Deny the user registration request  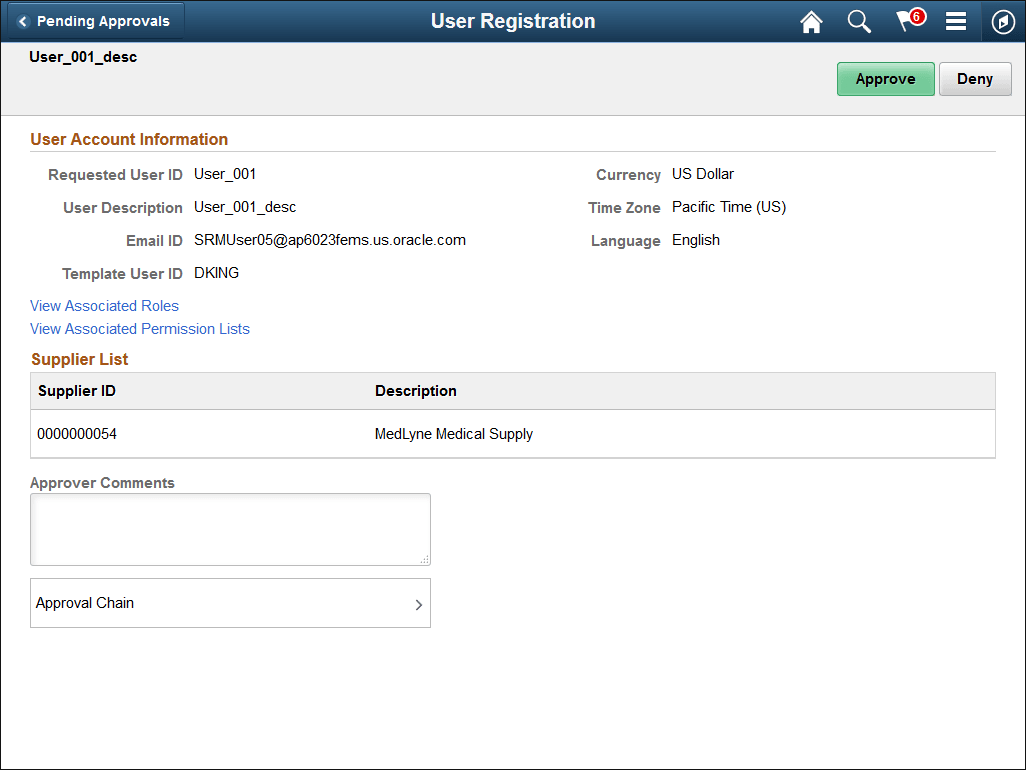coord(975,78)
